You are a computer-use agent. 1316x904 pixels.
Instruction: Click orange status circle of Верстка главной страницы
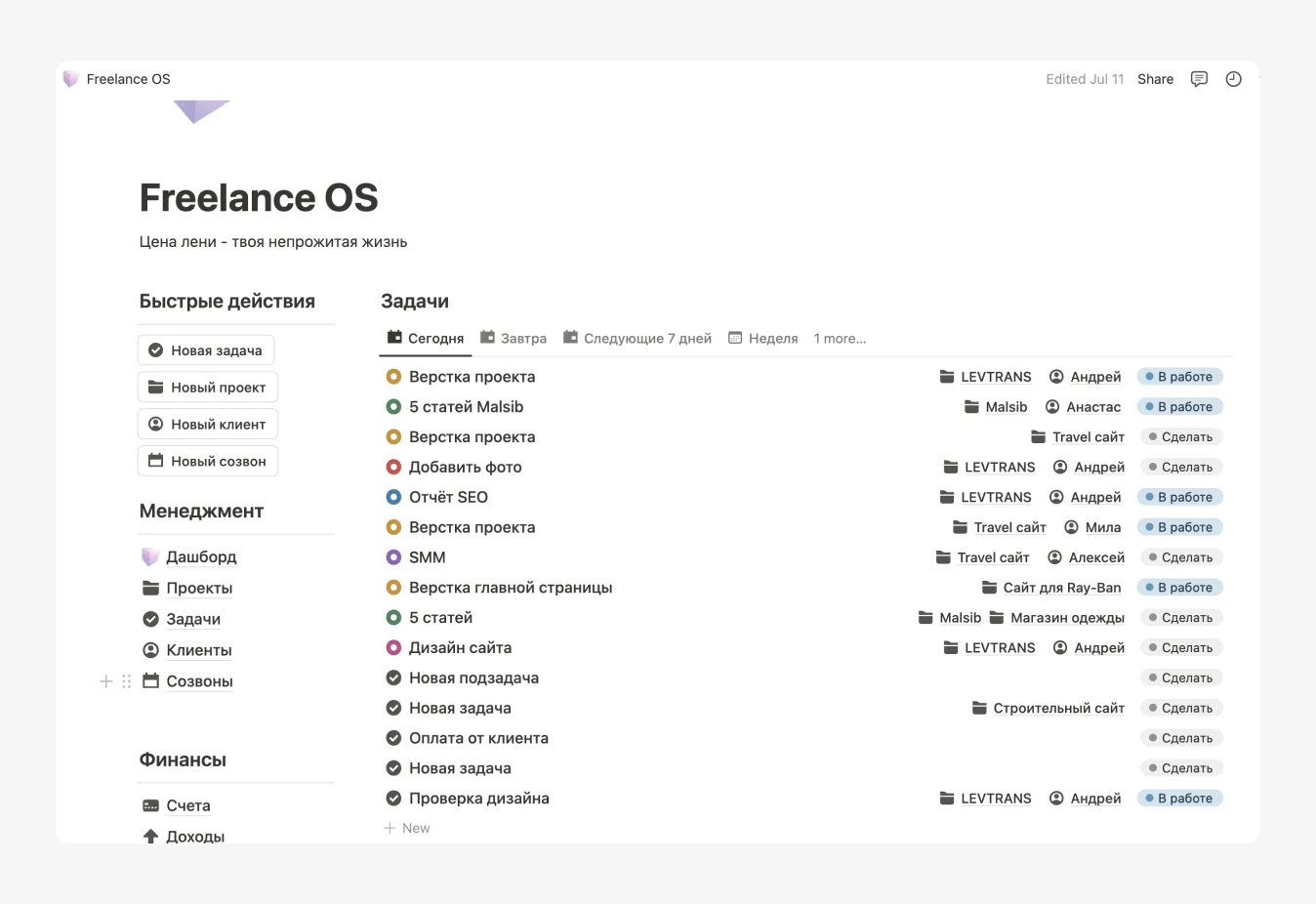pyautogui.click(x=393, y=588)
